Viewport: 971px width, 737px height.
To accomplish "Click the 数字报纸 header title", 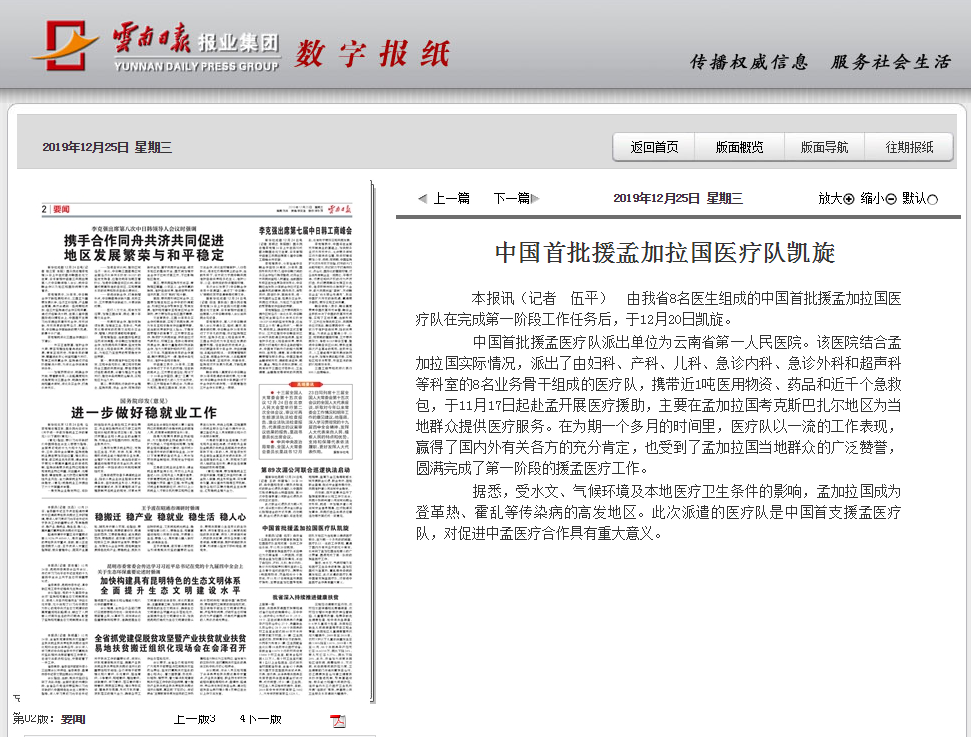I will (x=372, y=54).
